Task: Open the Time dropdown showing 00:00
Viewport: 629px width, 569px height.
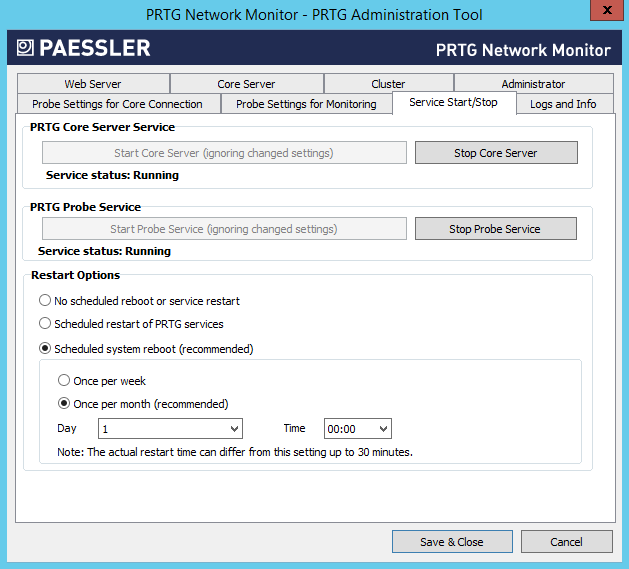Action: coord(357,429)
